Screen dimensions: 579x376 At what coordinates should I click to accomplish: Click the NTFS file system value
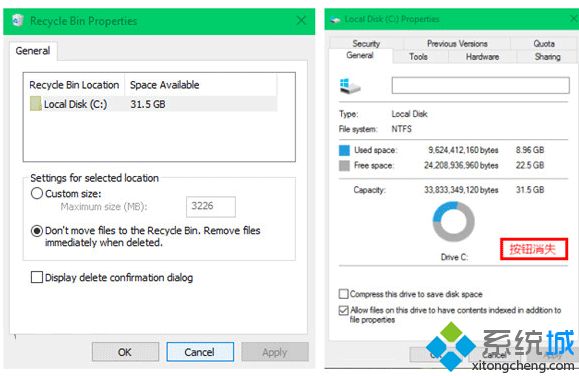click(401, 129)
